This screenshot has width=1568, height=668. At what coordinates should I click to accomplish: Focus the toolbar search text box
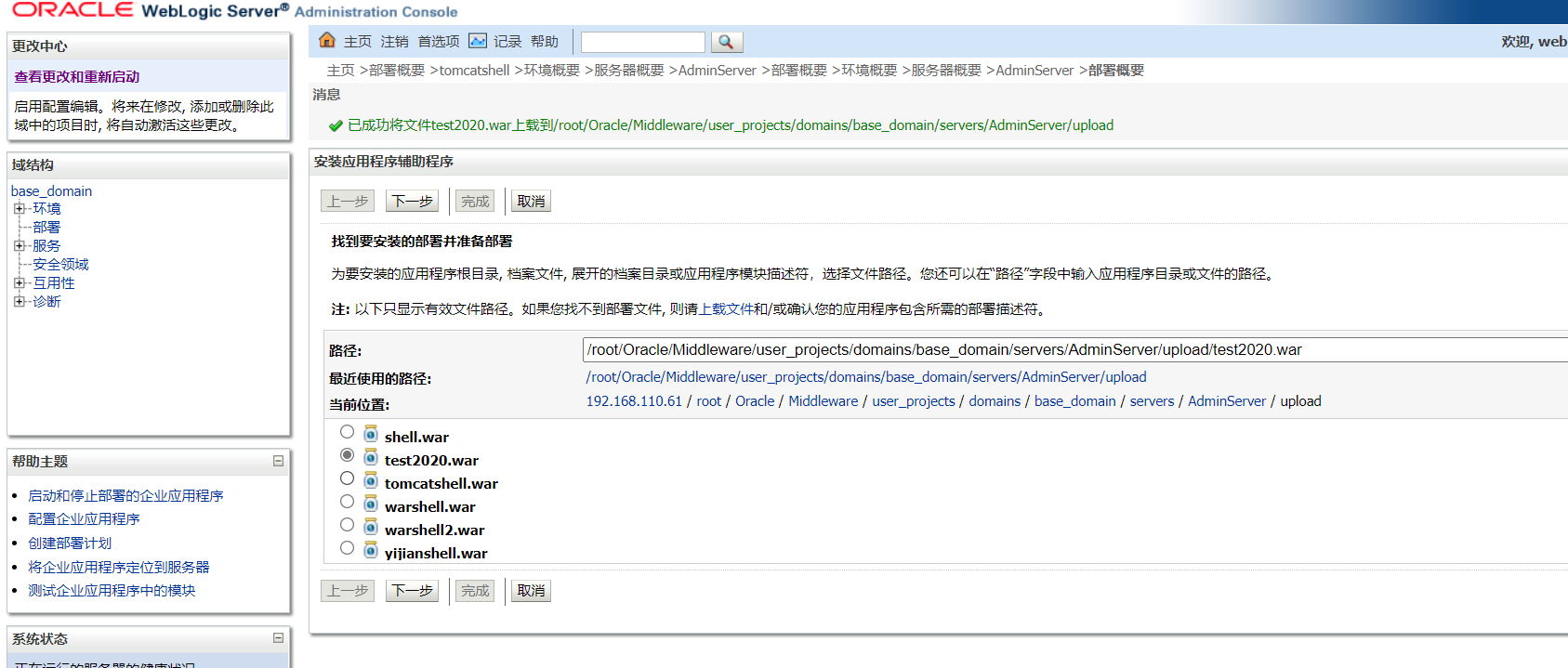pyautogui.click(x=643, y=42)
